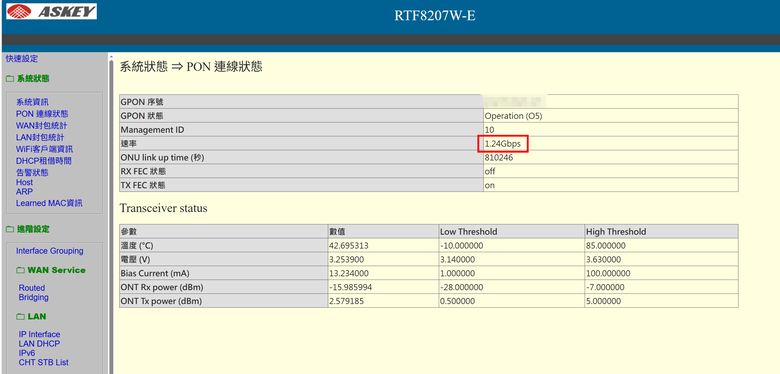This screenshot has width=780, height=374.
Task: Open WiFi客戶端資訊 page
Action: tap(44, 149)
